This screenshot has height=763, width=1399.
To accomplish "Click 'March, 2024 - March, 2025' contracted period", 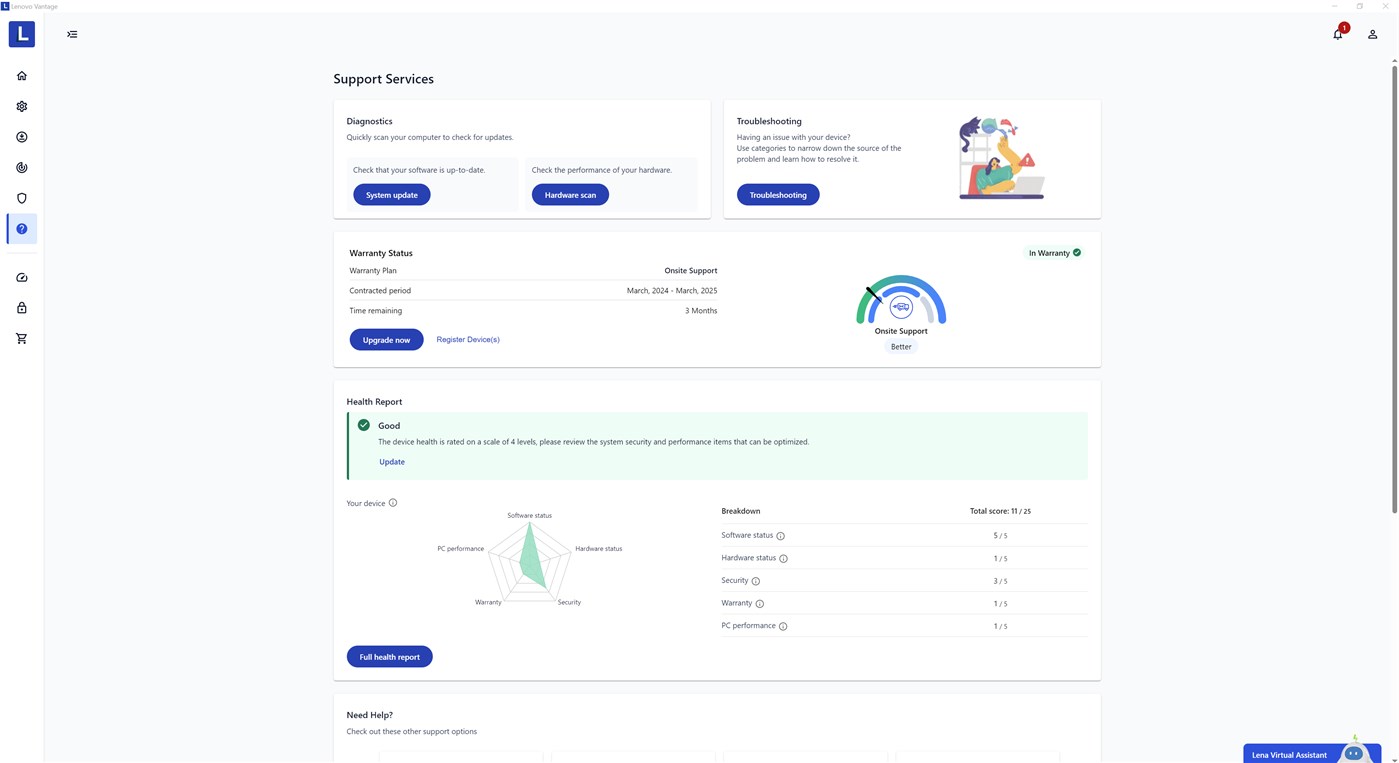I will tap(672, 291).
